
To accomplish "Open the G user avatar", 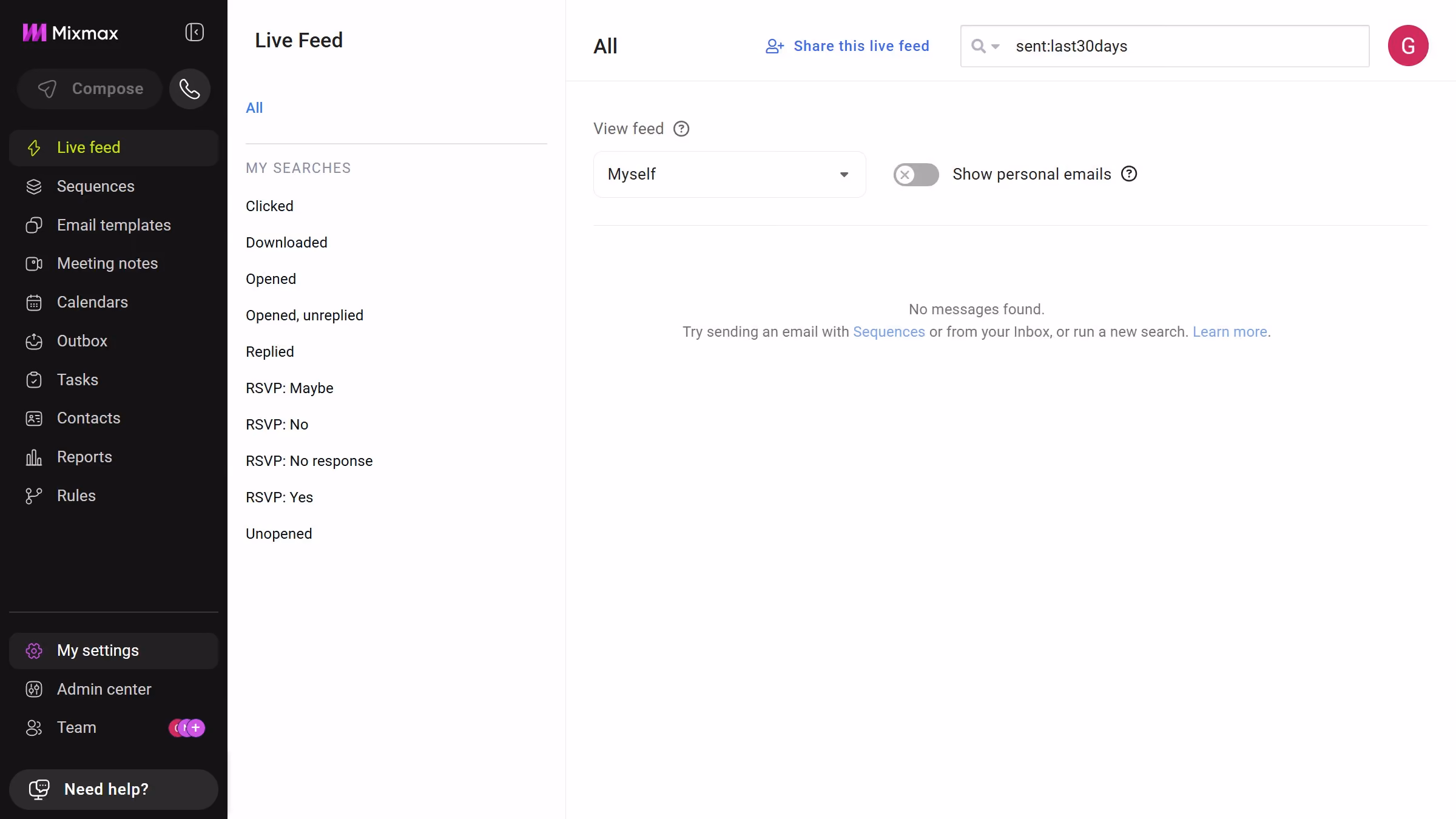I will point(1408,46).
